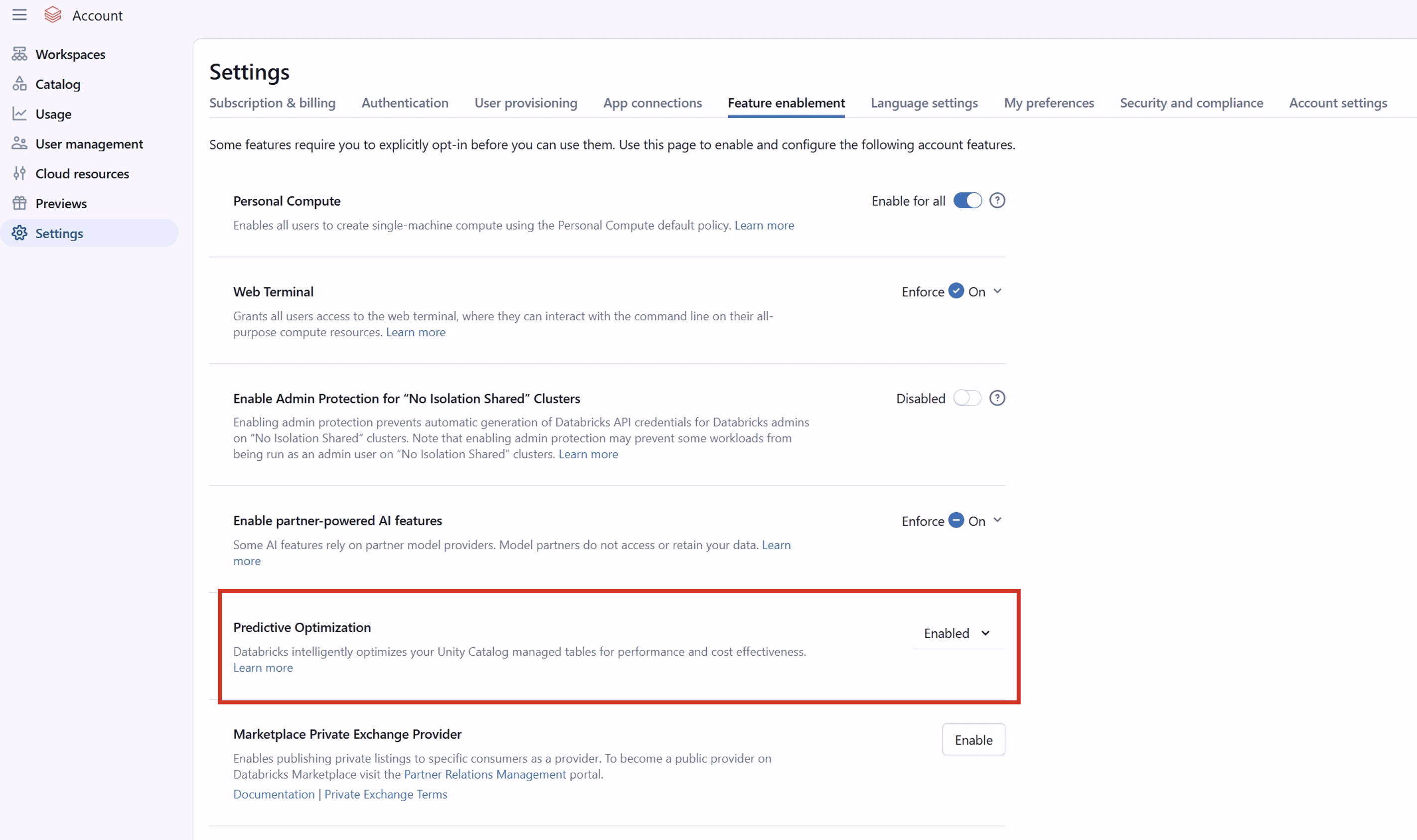The width and height of the screenshot is (1417, 840).
Task: Click the Account title text
Action: tap(97, 15)
